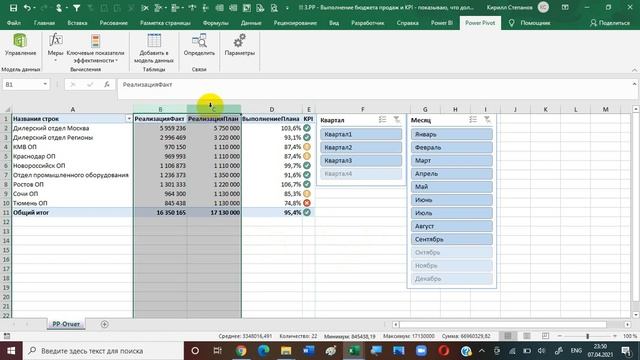This screenshot has height=360, width=640.
Task: Open Windows Start menu
Action: (x=11, y=351)
